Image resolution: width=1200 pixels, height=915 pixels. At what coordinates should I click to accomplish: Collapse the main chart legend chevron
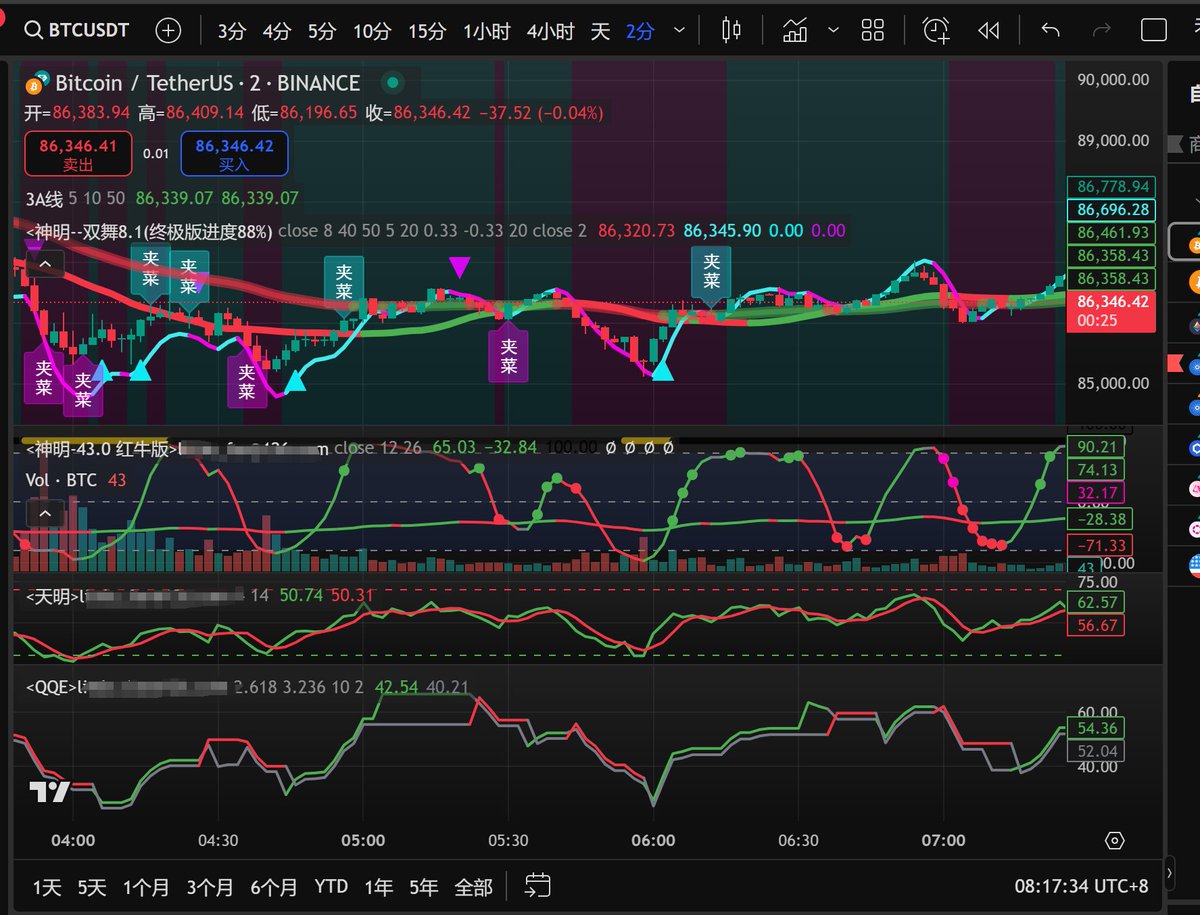pyautogui.click(x=47, y=265)
